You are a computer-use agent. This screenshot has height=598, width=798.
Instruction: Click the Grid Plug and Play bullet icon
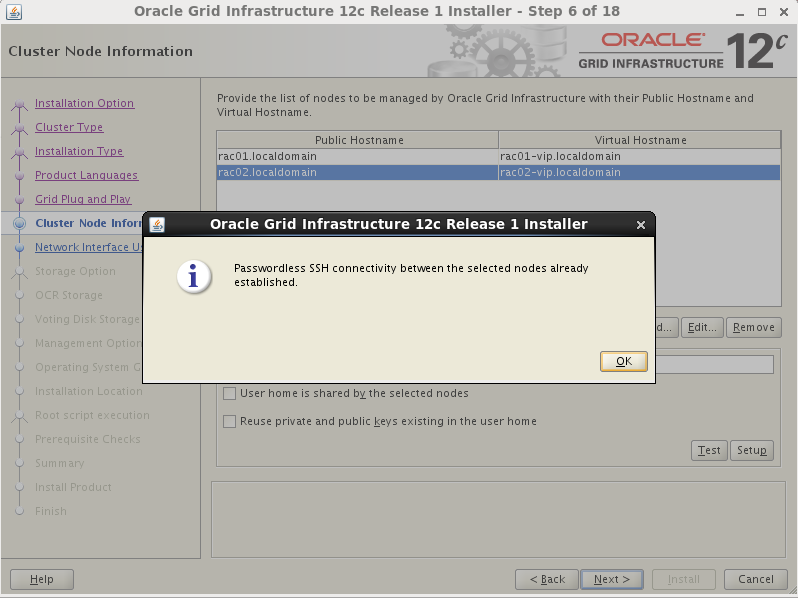[x=19, y=200]
